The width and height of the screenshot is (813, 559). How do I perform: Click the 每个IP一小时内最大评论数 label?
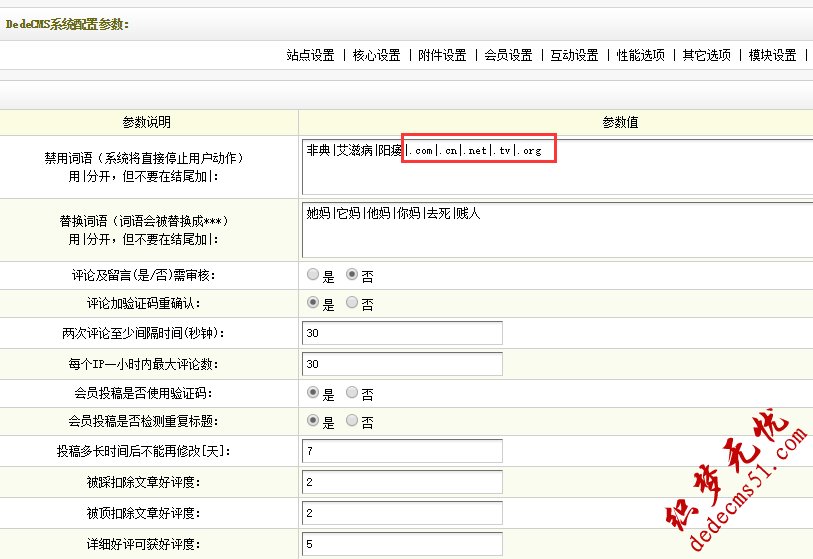[144, 364]
